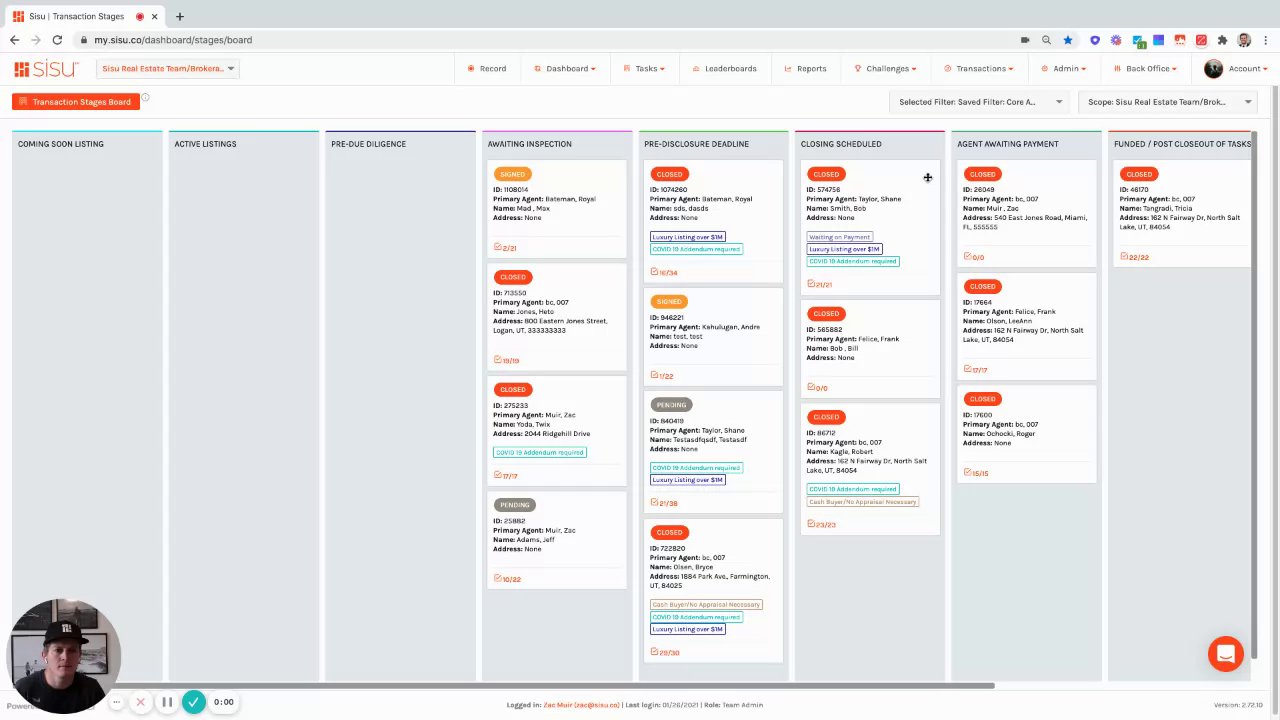Click Transaction Stages Board button
This screenshot has width=1280, height=720.
75,102
